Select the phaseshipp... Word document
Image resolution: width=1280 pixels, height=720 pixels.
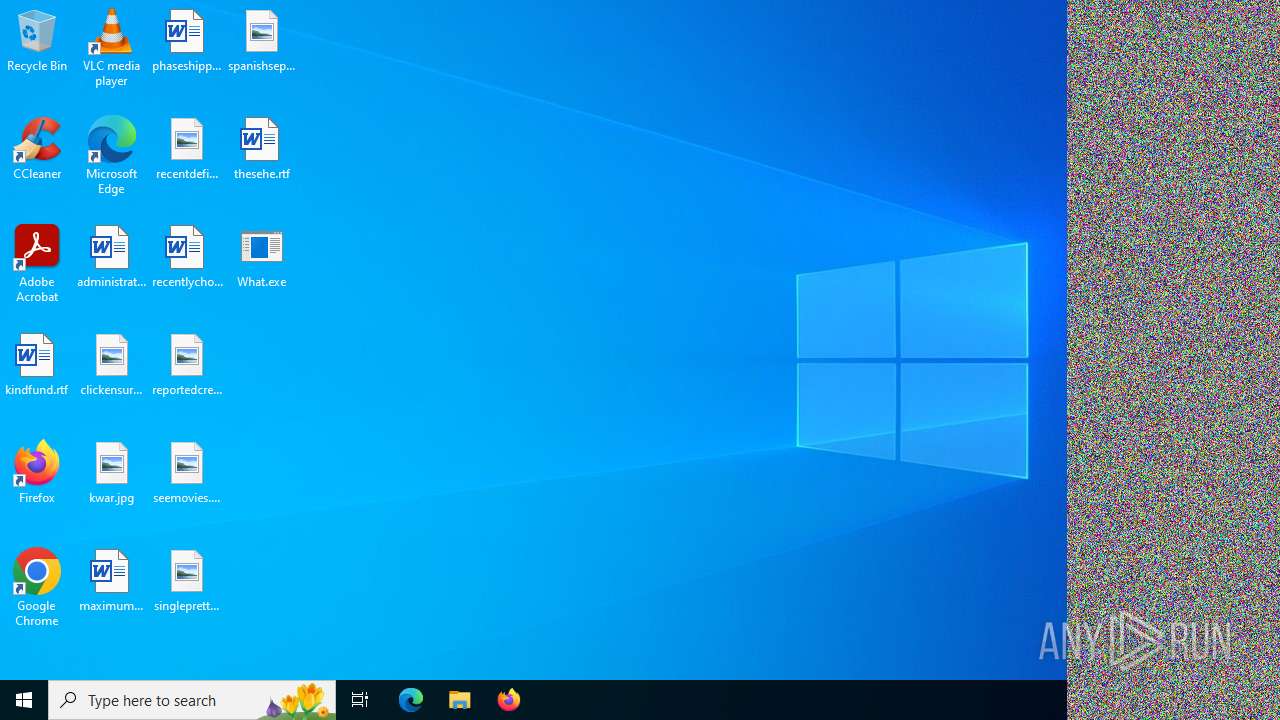[x=186, y=41]
